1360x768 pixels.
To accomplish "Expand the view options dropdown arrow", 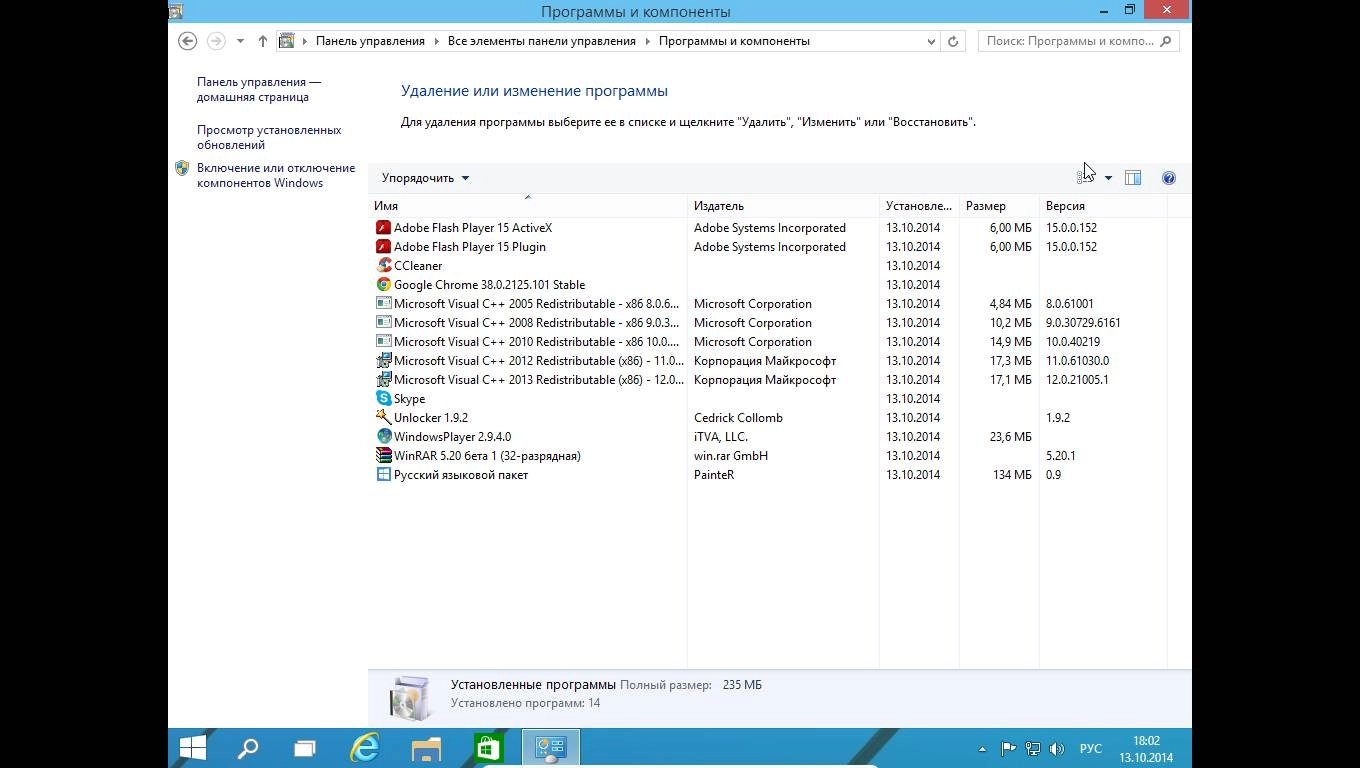I will point(1108,178).
